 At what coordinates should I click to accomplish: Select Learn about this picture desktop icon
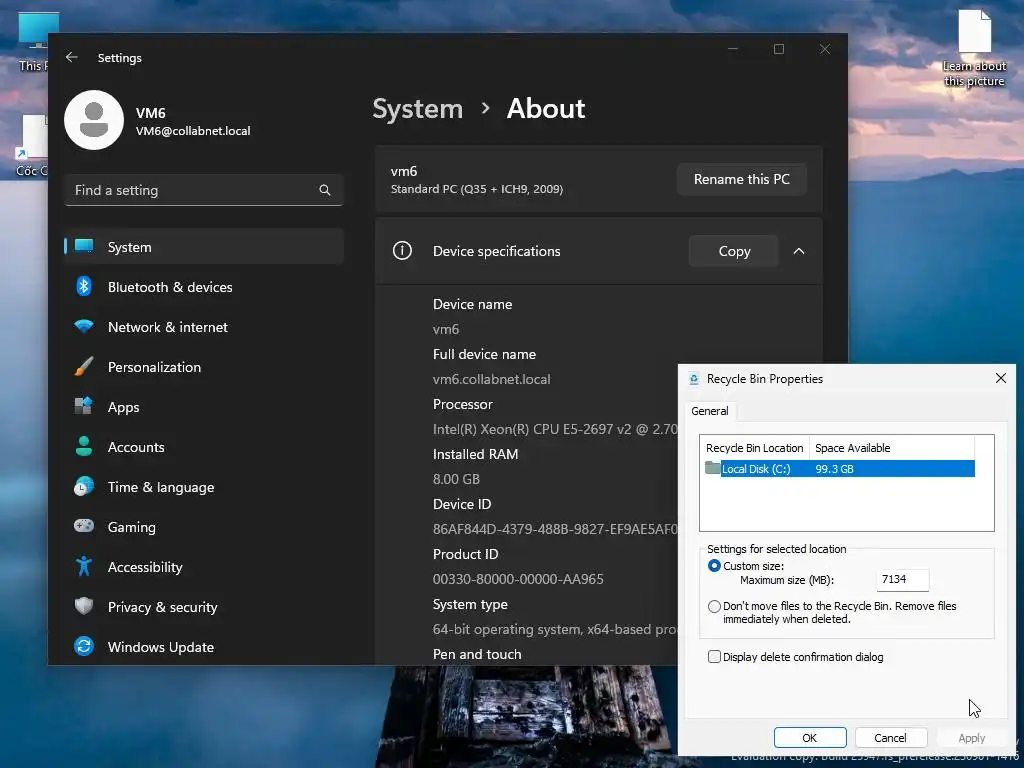tap(974, 48)
